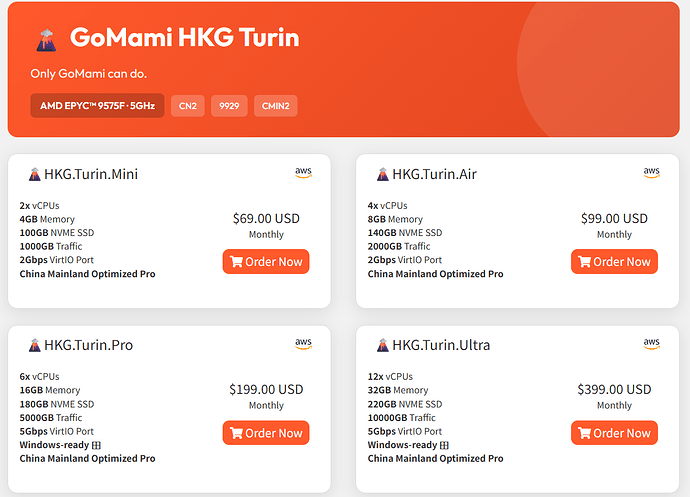The width and height of the screenshot is (690, 497).
Task: Click the '4x vCPUs' spec line
Action: (x=388, y=206)
